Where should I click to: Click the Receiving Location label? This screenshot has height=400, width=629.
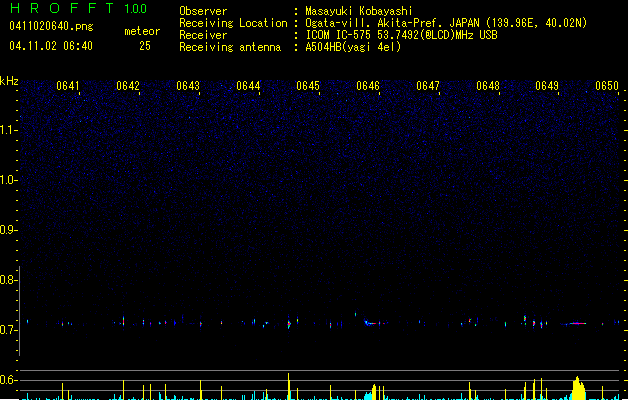(x=233, y=23)
